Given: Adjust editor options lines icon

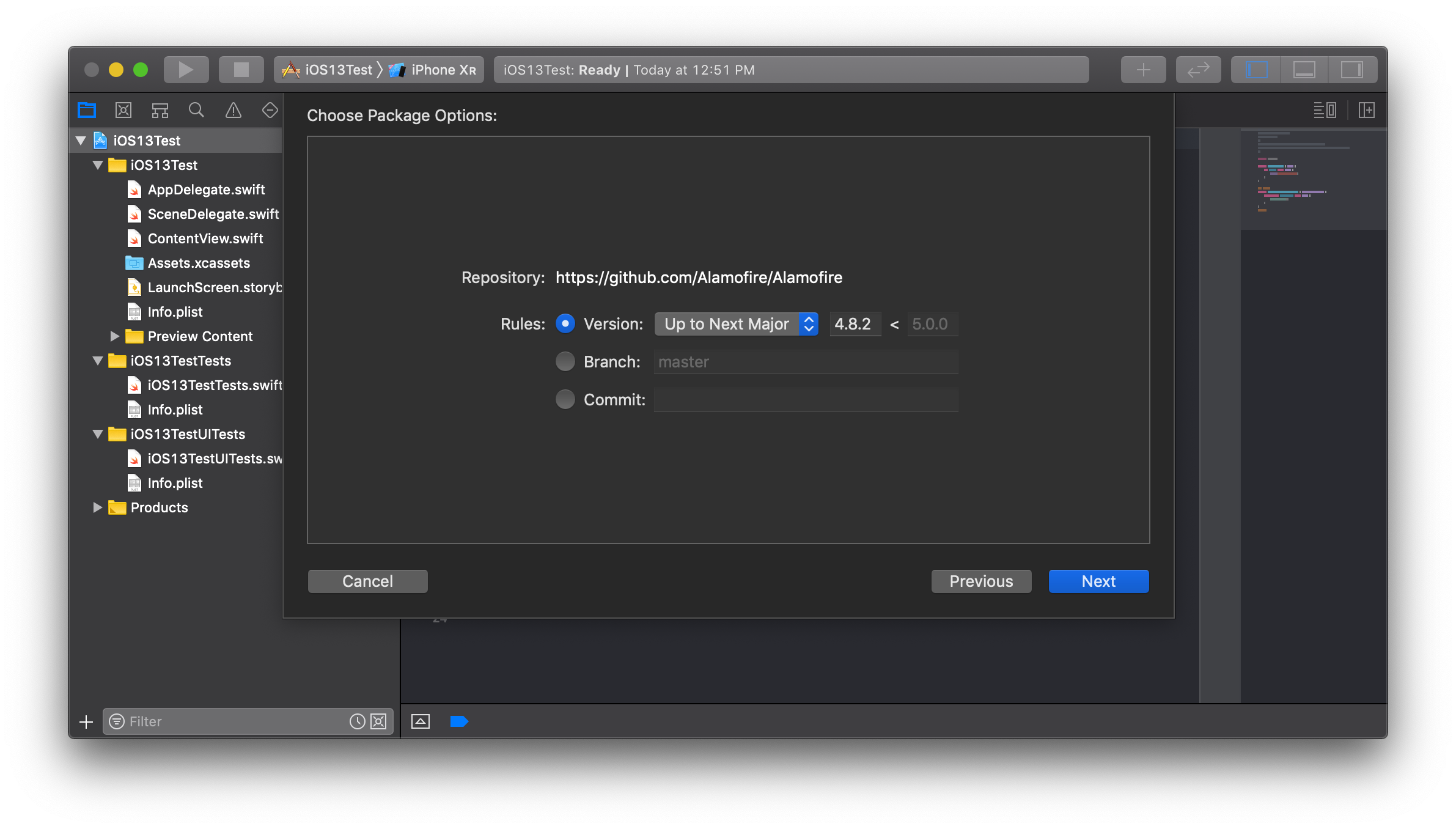Looking at the screenshot, I should 1325,110.
